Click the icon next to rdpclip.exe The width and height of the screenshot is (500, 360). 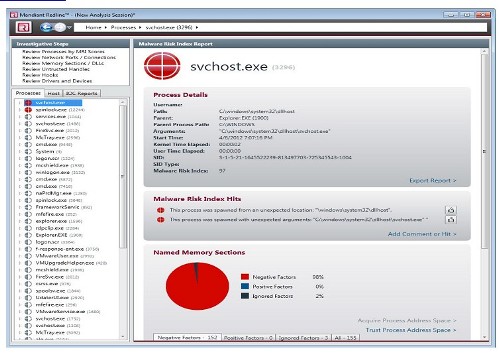pos(28,228)
